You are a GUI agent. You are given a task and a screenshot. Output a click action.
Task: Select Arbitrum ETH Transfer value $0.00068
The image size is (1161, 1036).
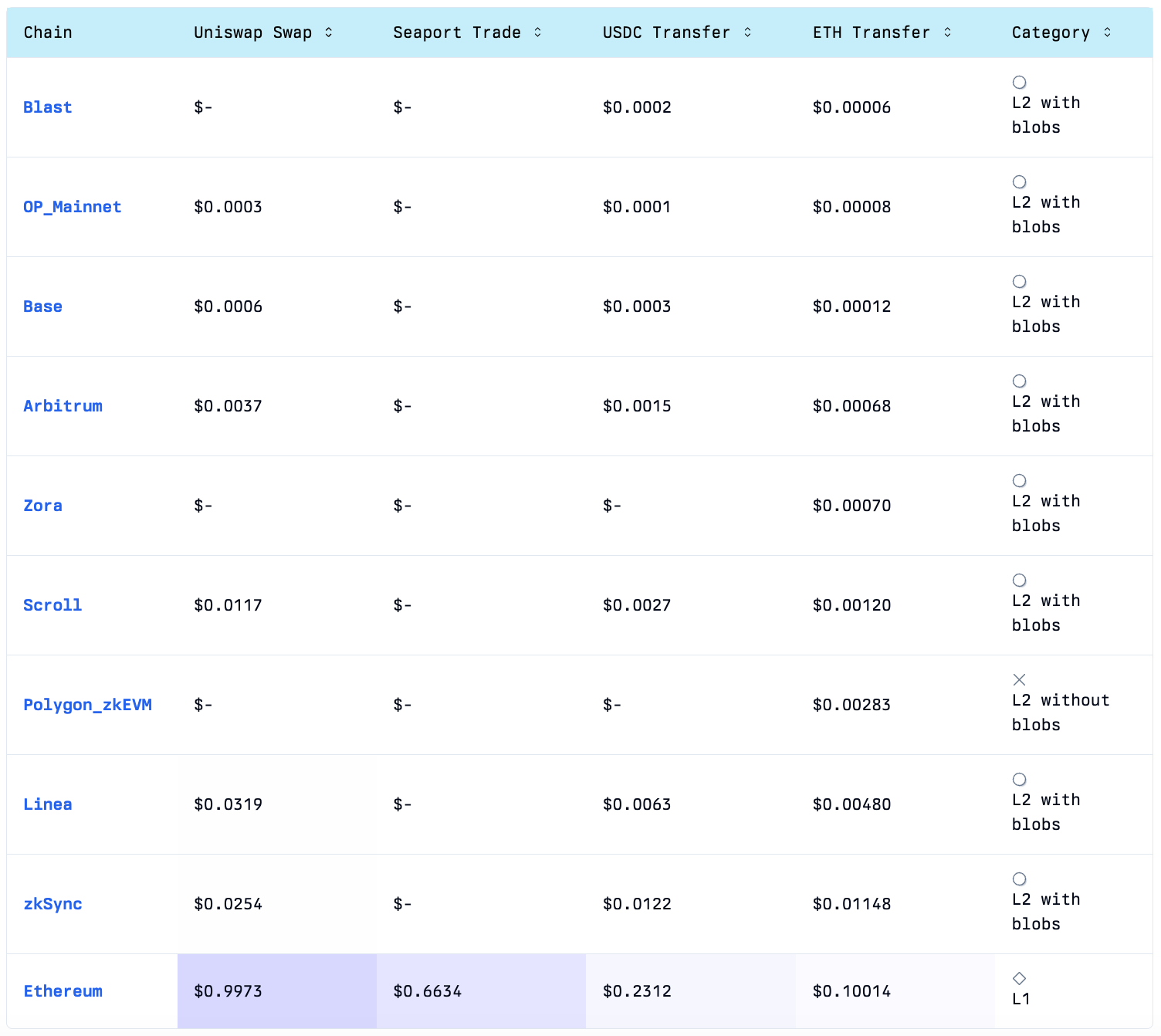(x=851, y=406)
